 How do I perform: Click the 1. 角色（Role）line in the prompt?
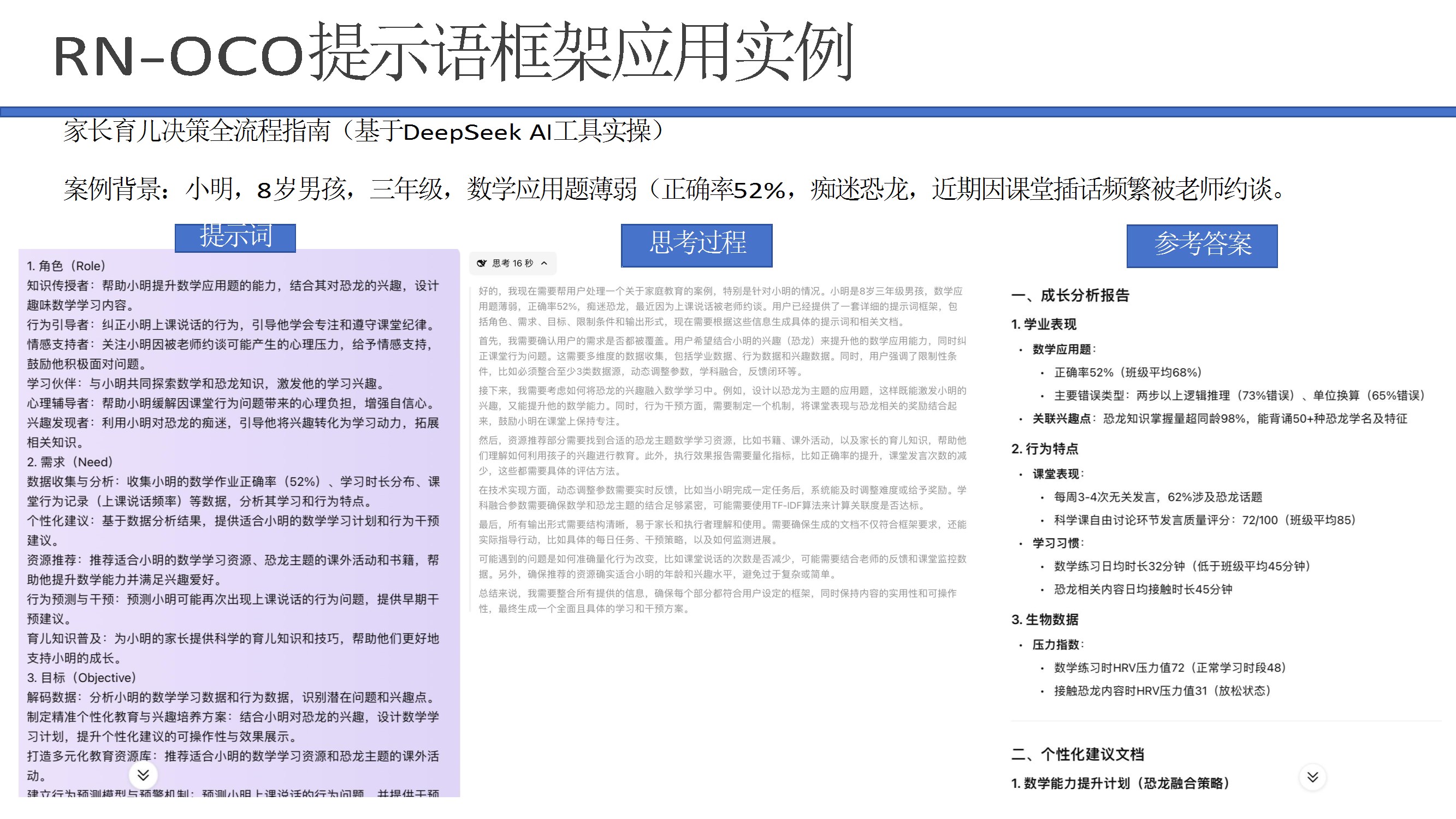tap(66, 266)
